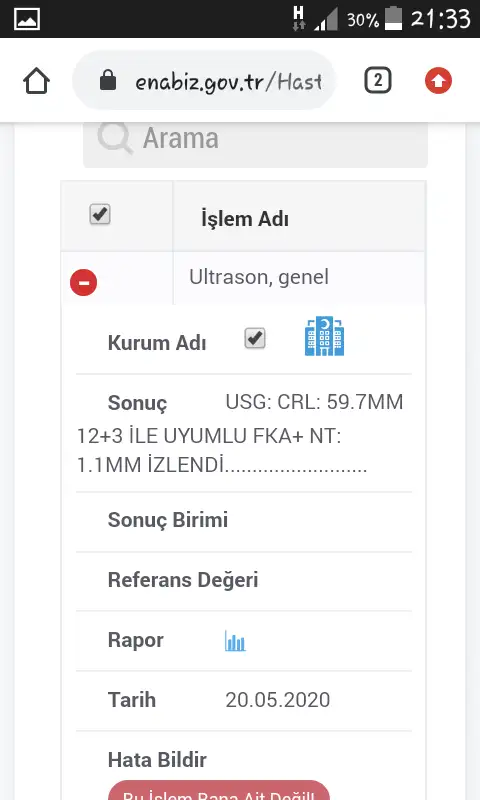The image size is (480, 800).
Task: Tap the Tarih 20.05.2020 date value
Action: [x=277, y=699]
